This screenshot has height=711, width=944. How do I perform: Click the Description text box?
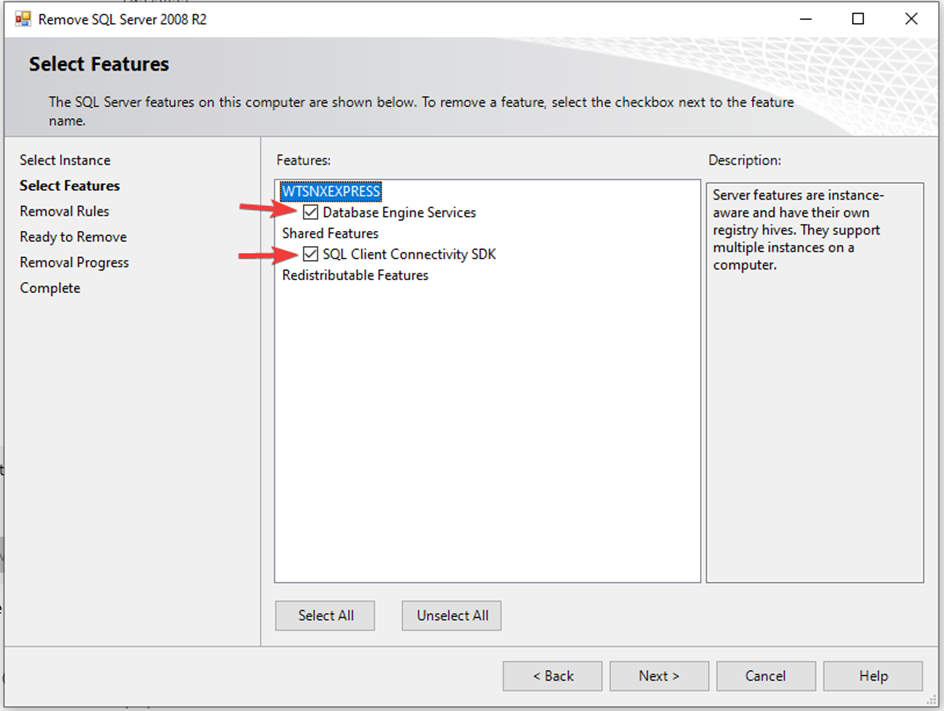point(814,380)
